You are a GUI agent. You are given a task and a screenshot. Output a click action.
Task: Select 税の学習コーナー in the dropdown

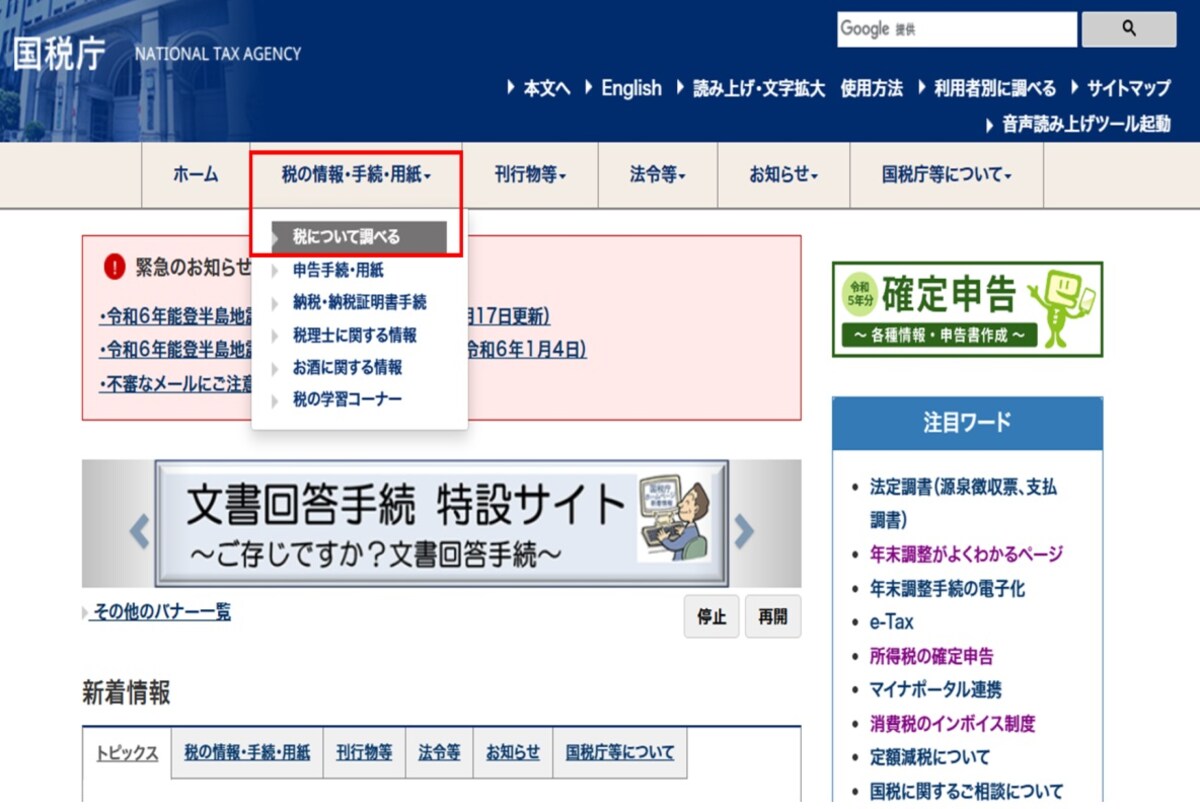[347, 399]
